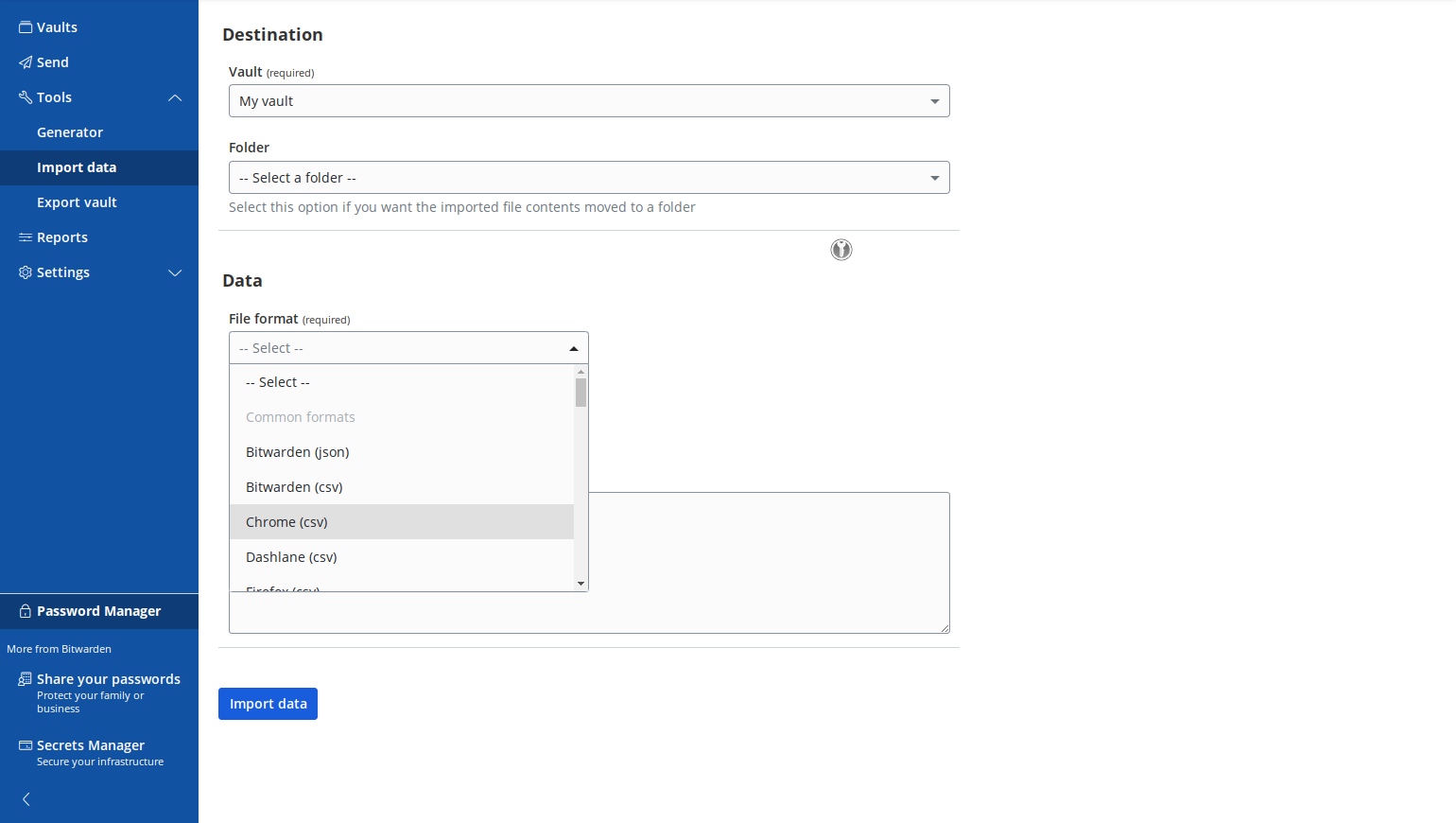Click the Share your passwords icon
The width and height of the screenshot is (1456, 823).
point(26,679)
